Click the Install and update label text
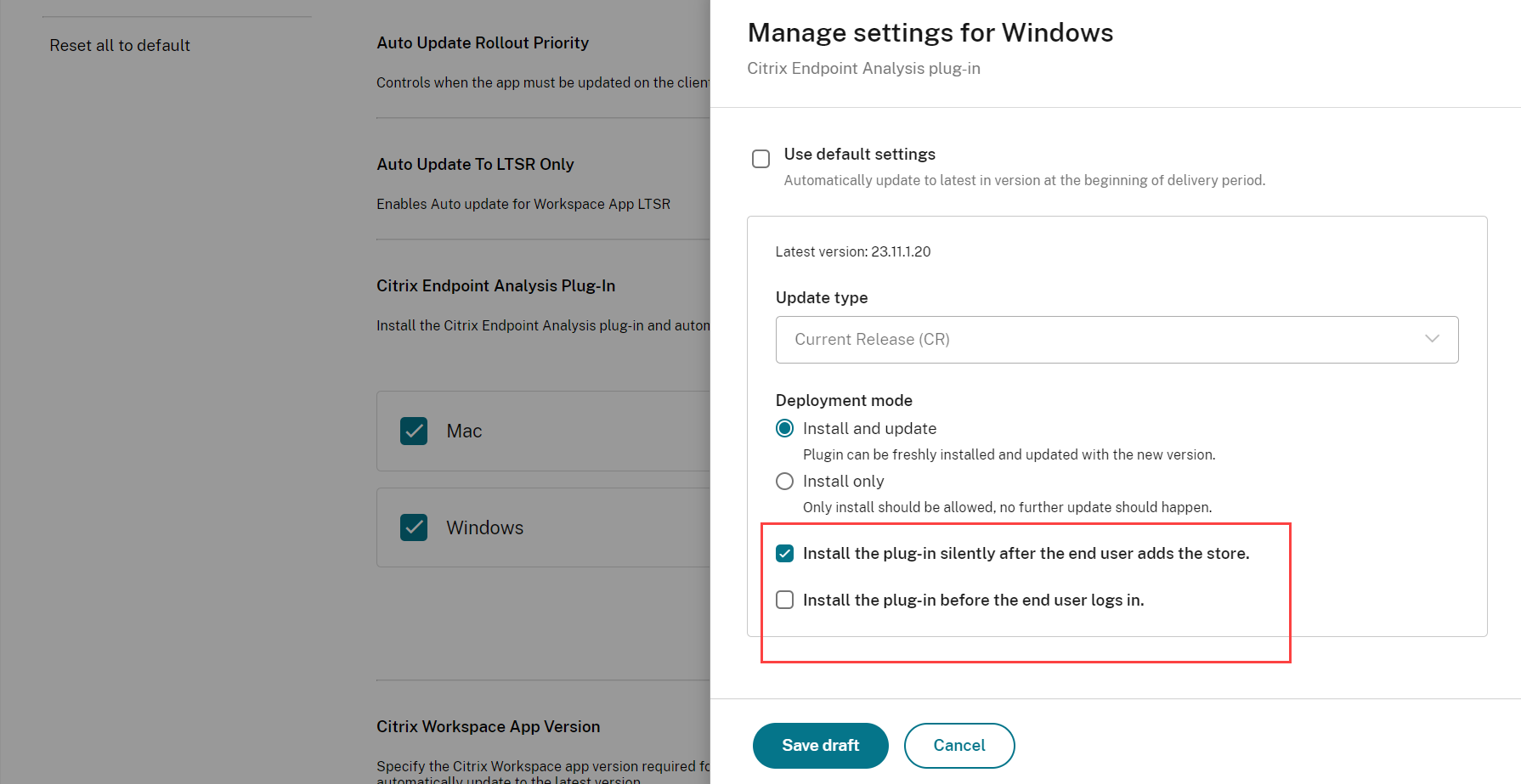 (x=869, y=429)
